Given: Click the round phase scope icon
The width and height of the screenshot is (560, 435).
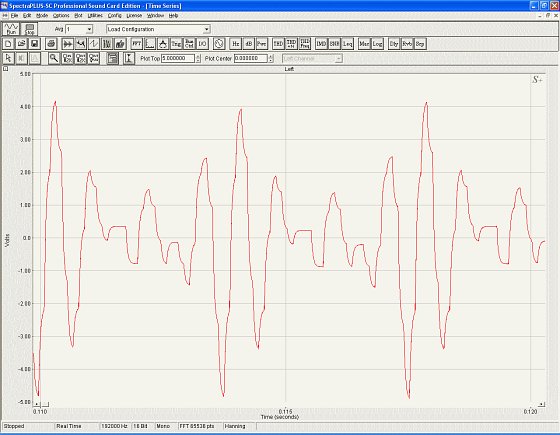Looking at the screenshot, I should pos(219,44).
